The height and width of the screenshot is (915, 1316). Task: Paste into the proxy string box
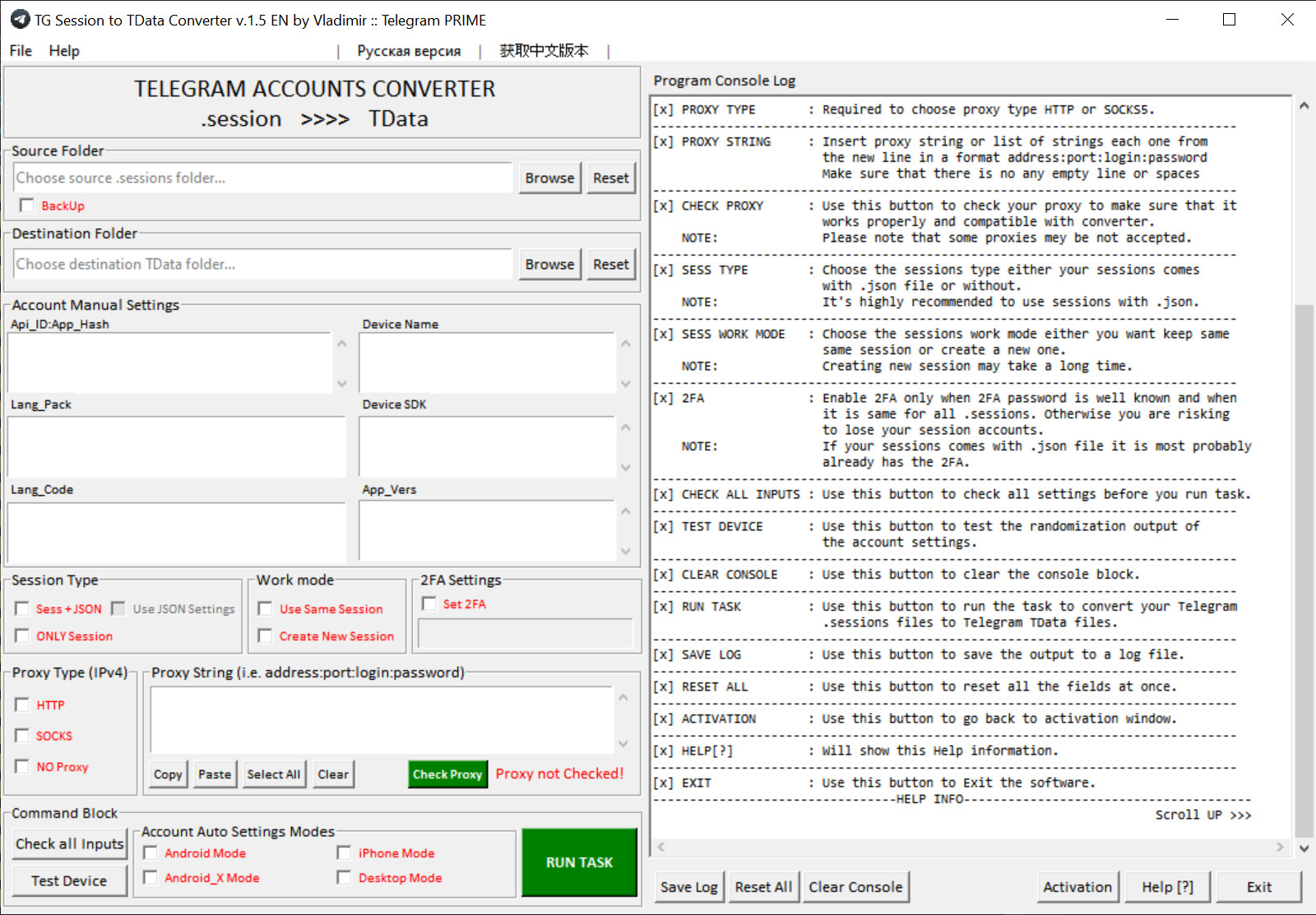pyautogui.click(x=215, y=774)
